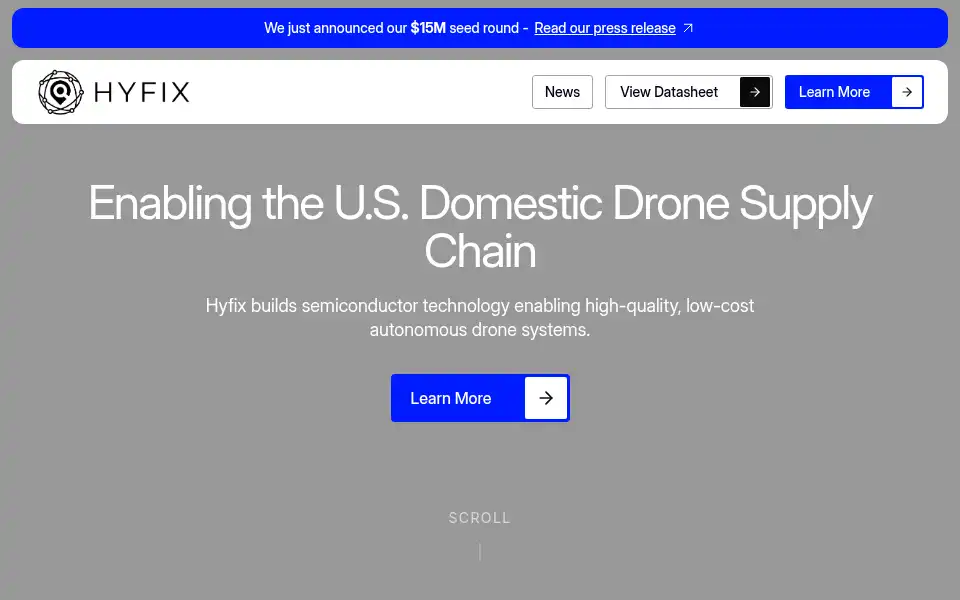Click the View Datasheet button label

(x=669, y=92)
